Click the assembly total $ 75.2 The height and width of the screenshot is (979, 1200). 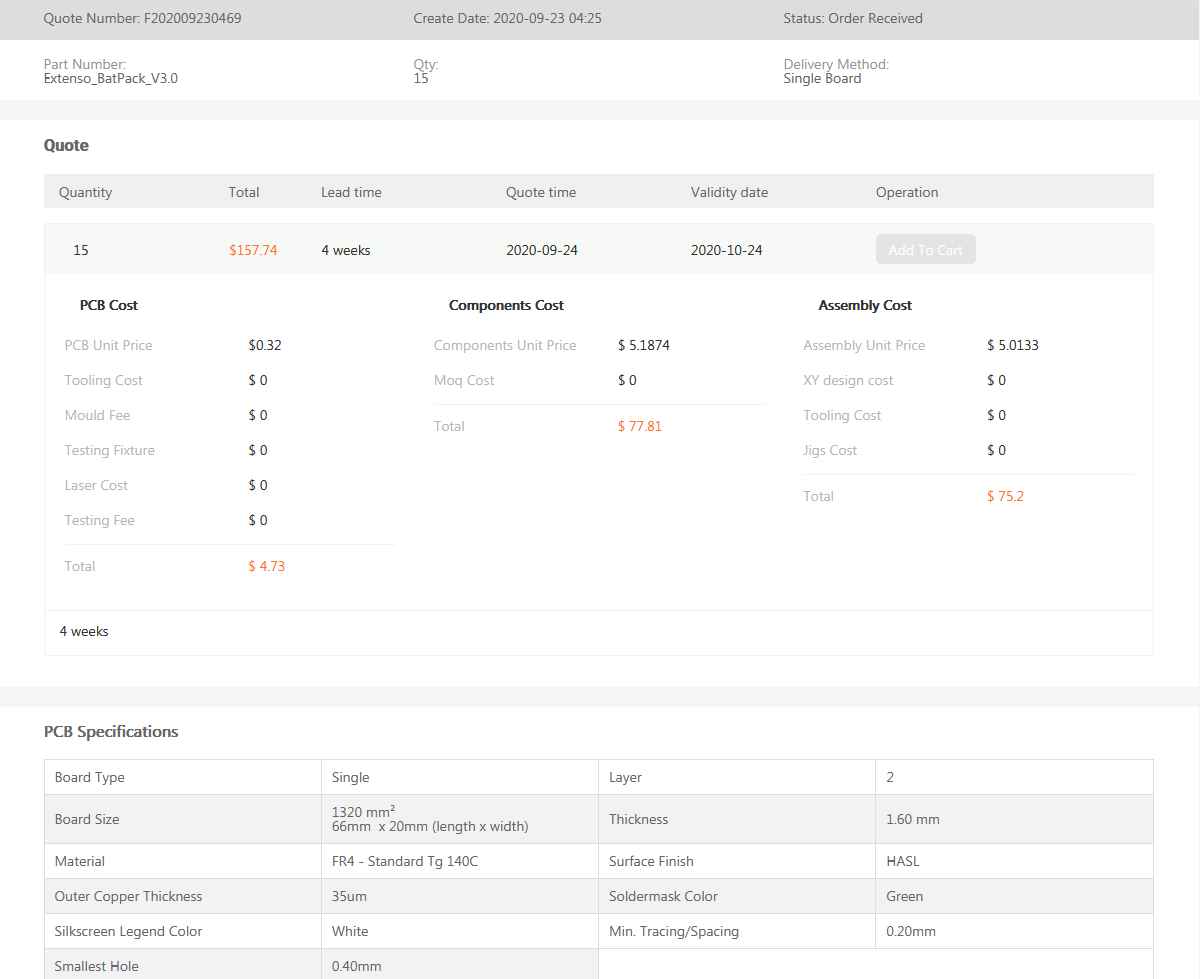point(1005,496)
